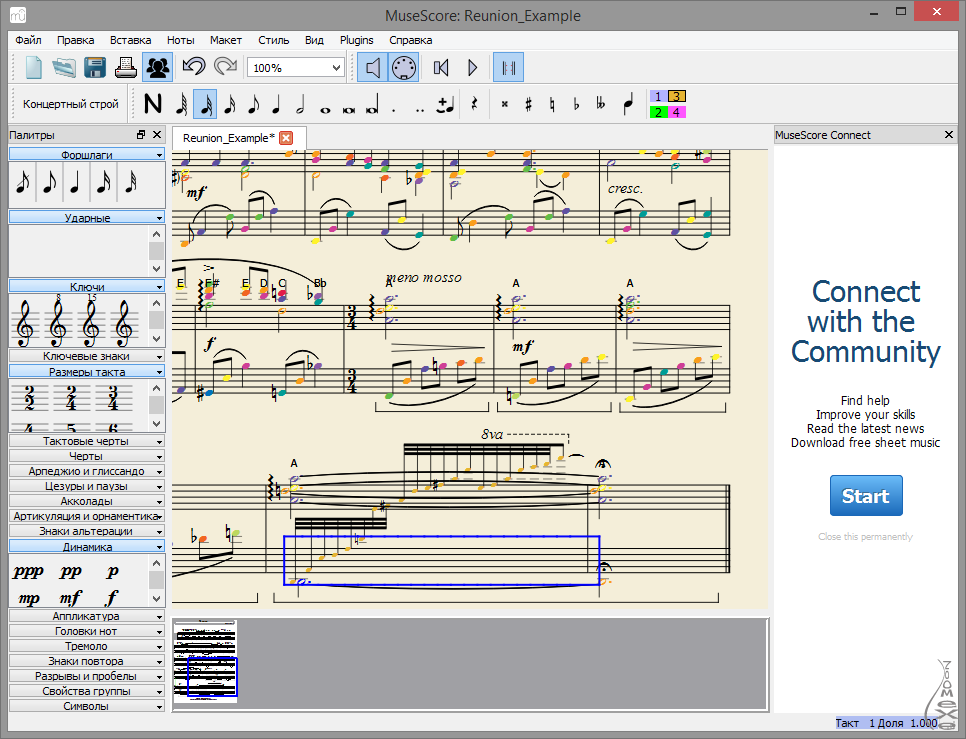Start playback with play button
The height and width of the screenshot is (739, 966).
473,67
